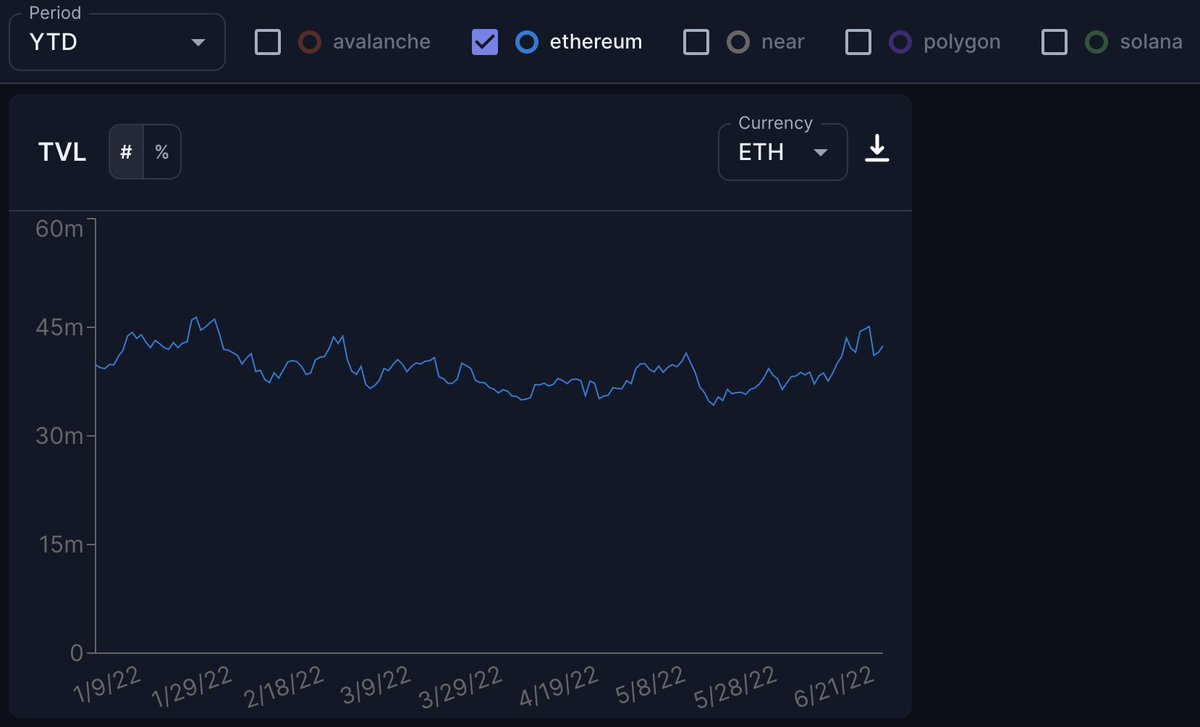Click the ethereum blue circle marker
The width and height of the screenshot is (1200, 727).
(x=527, y=42)
